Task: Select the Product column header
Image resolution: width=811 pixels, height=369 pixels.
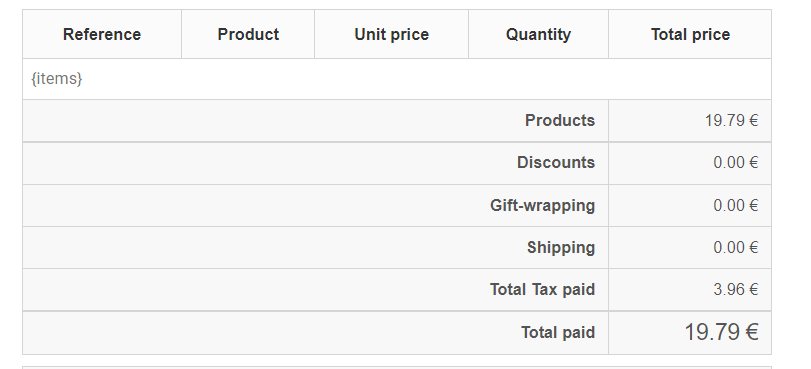Action: (248, 34)
